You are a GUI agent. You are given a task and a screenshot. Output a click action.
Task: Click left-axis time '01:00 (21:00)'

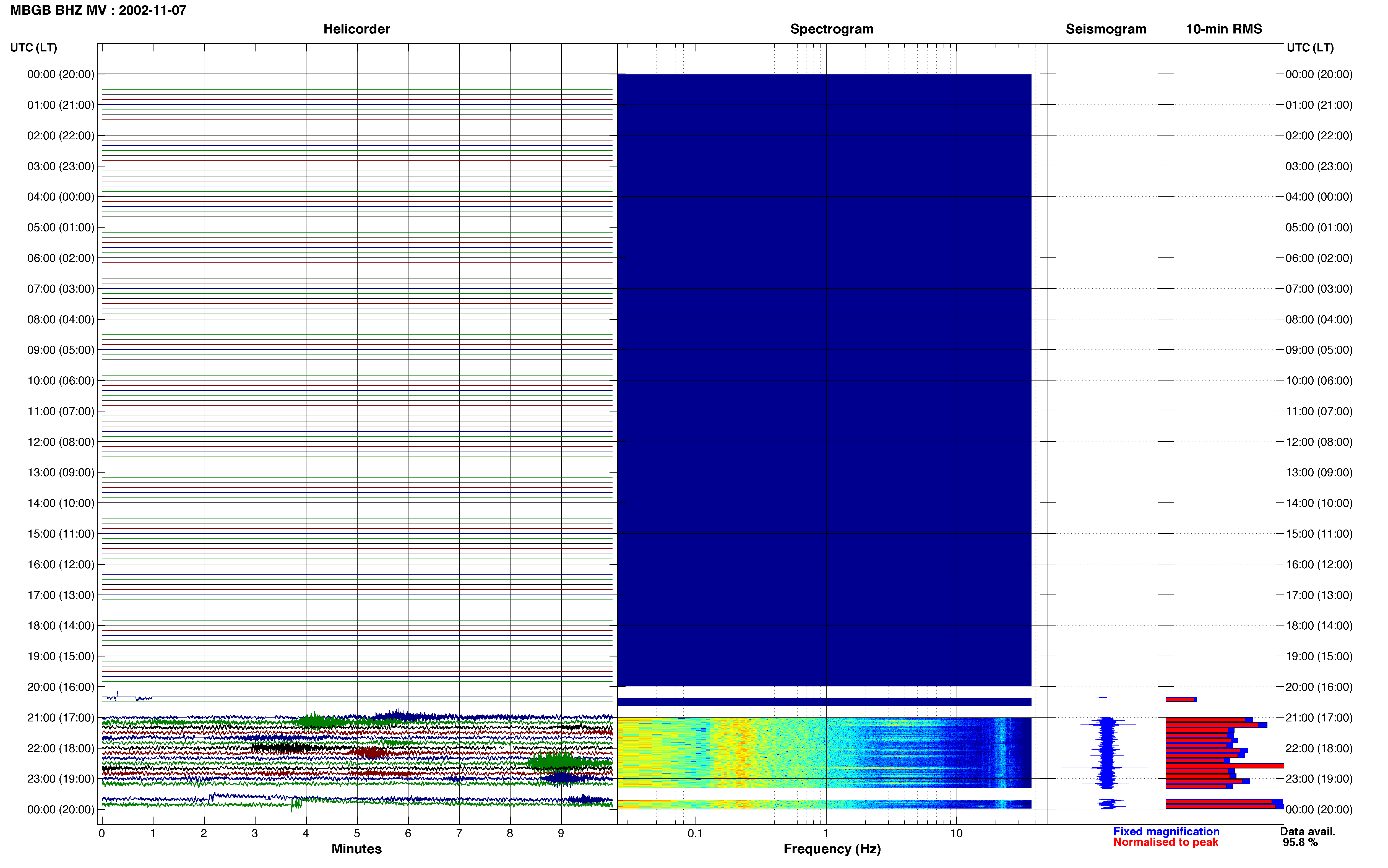[x=61, y=105]
